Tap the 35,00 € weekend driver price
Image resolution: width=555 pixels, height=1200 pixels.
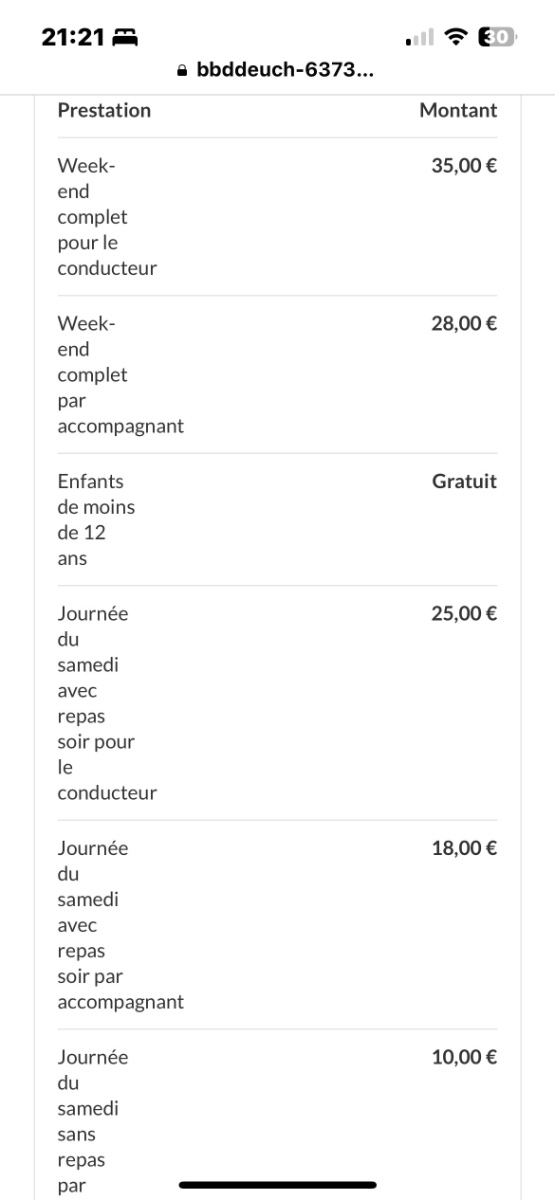click(464, 165)
